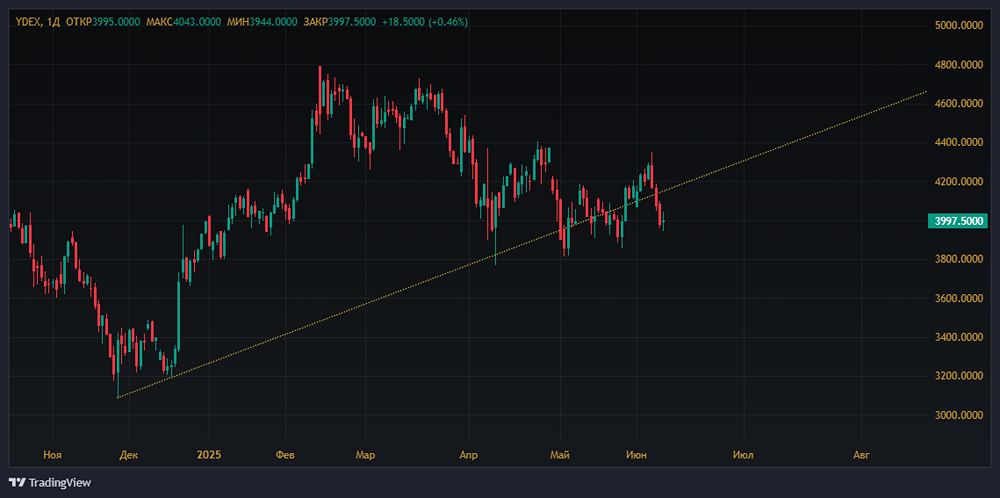Select the 1Д interval label
Screen dimensions: 1000x498
click(53, 22)
